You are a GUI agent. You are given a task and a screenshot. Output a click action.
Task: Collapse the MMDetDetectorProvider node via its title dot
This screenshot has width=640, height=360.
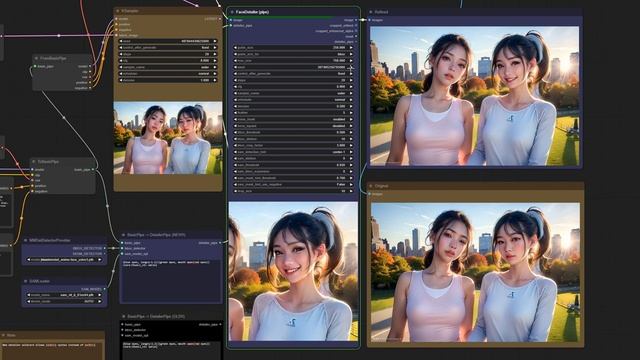(x=25, y=240)
